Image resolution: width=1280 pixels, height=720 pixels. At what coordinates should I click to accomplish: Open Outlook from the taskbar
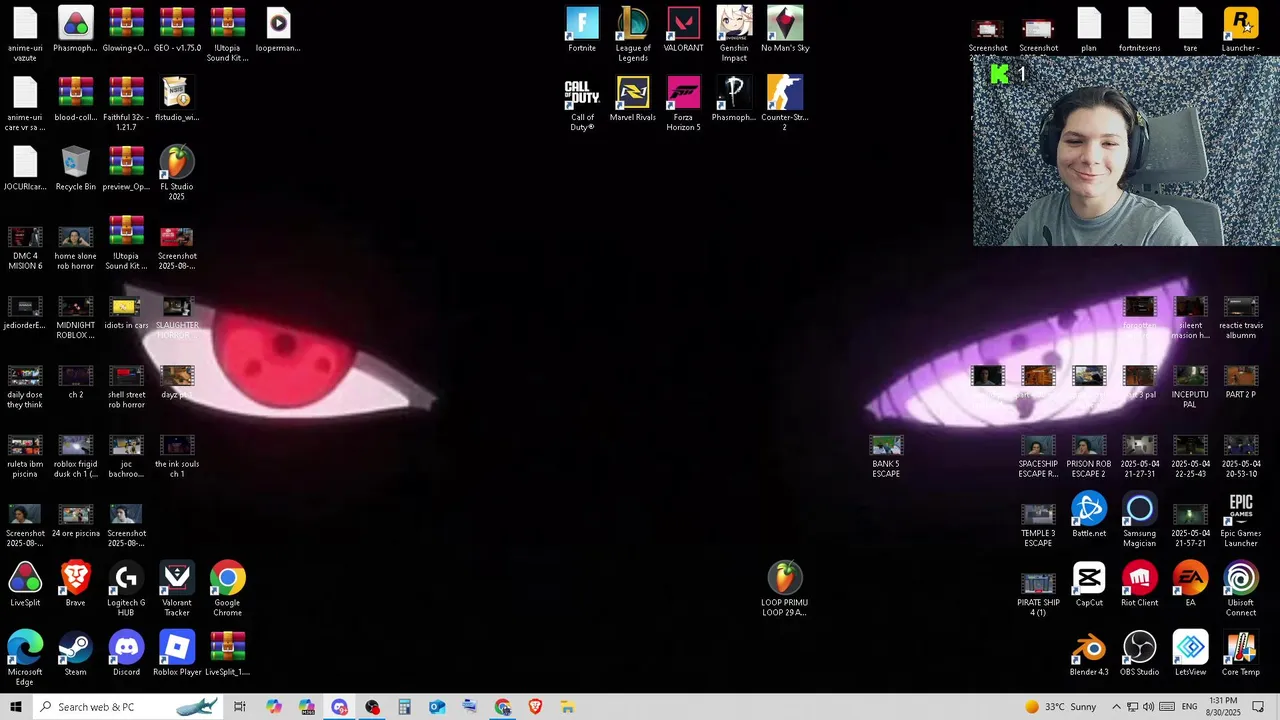(437, 707)
